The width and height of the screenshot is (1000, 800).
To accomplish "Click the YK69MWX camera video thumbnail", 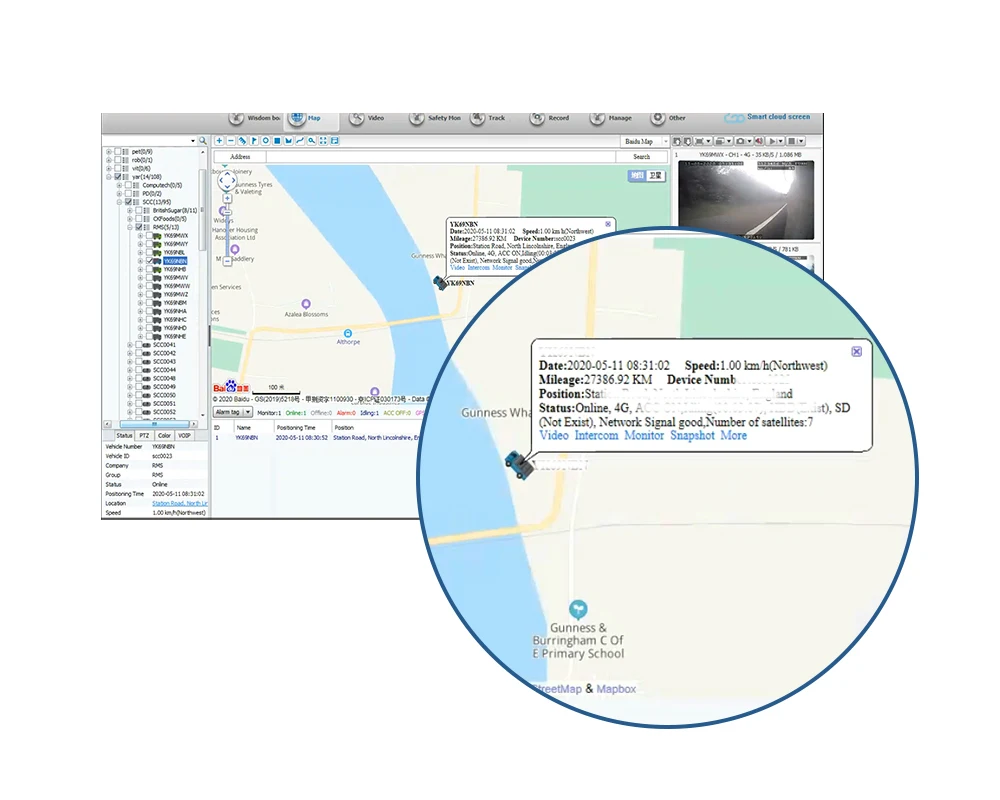I will (745, 199).
